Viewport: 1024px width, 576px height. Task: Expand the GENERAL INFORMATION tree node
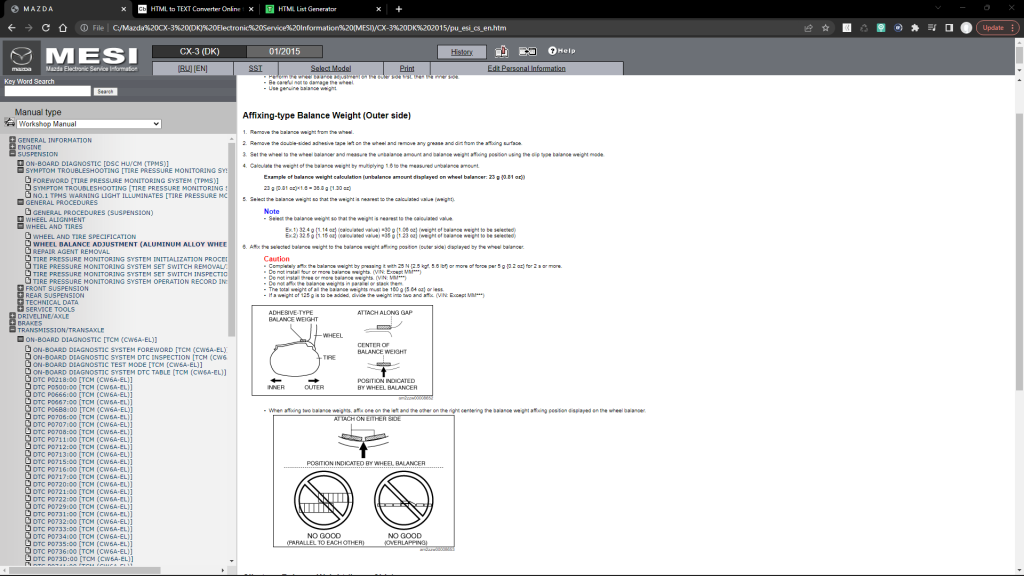12,140
